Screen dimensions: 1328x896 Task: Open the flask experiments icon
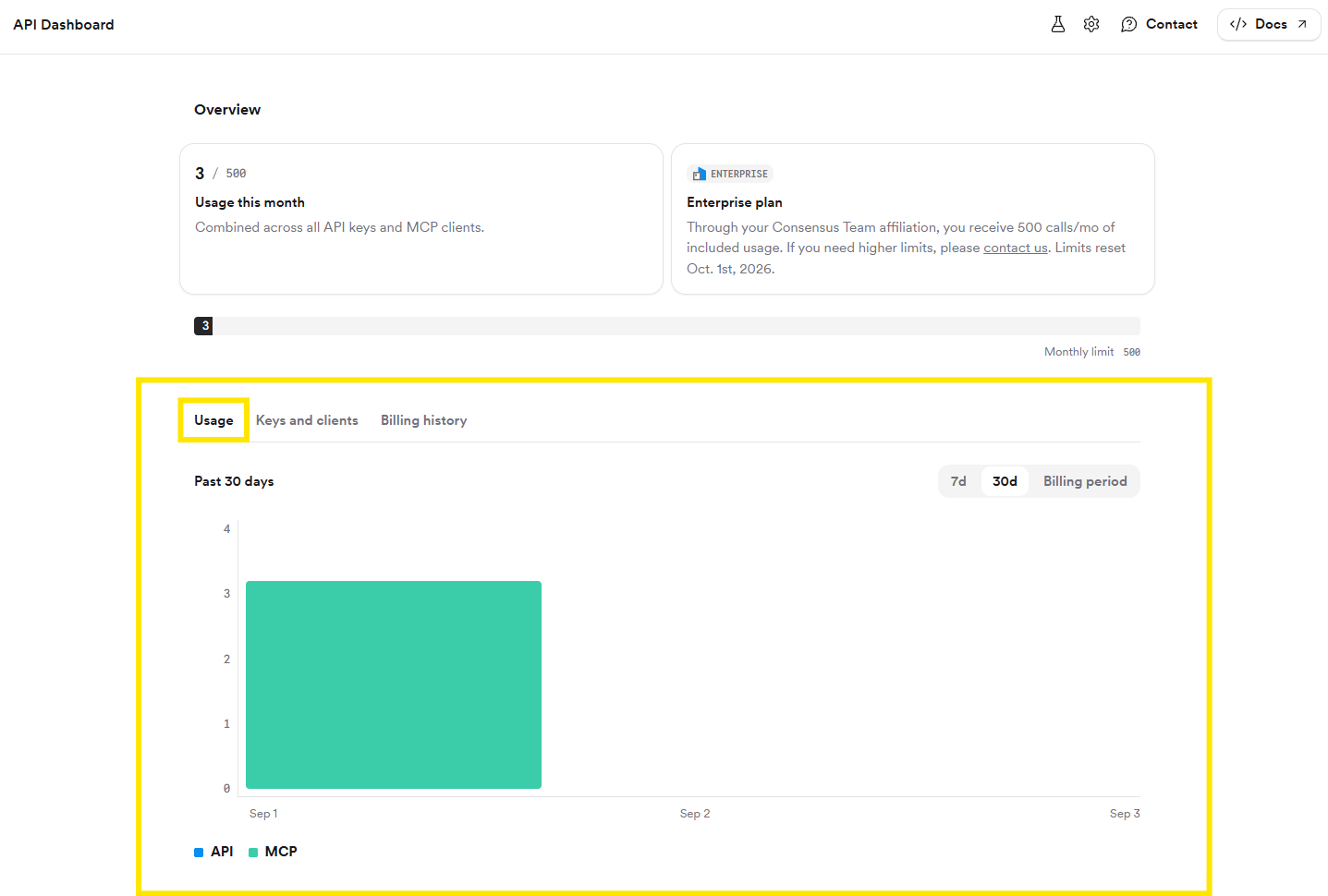click(x=1058, y=24)
